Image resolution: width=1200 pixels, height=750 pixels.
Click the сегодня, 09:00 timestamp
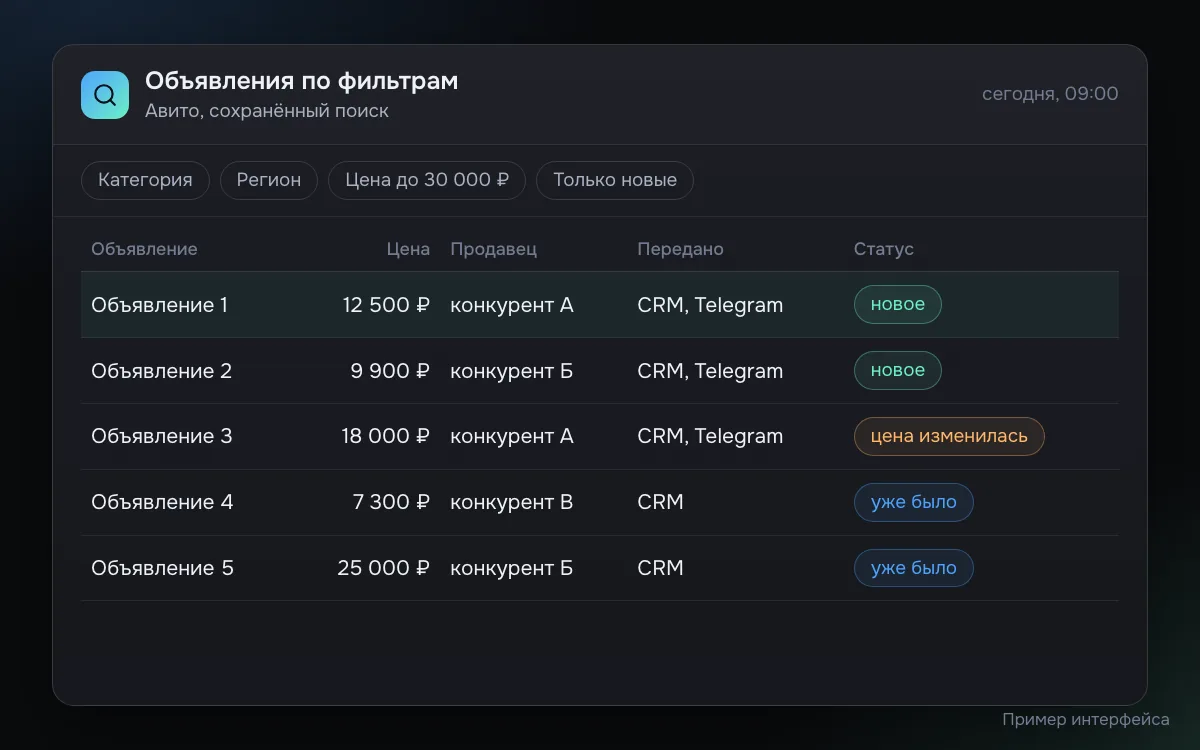click(x=1050, y=94)
